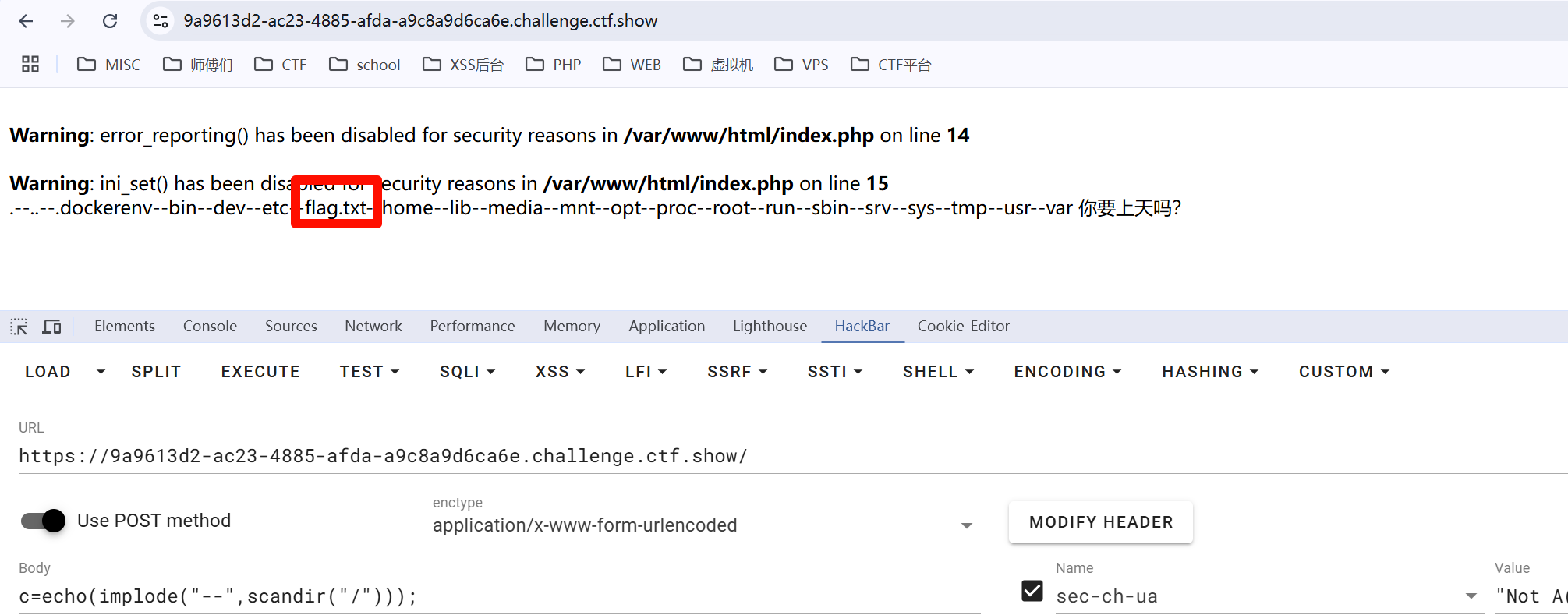Image resolution: width=1568 pixels, height=615 pixels.
Task: Click the browser forward arrow
Action: point(68,21)
